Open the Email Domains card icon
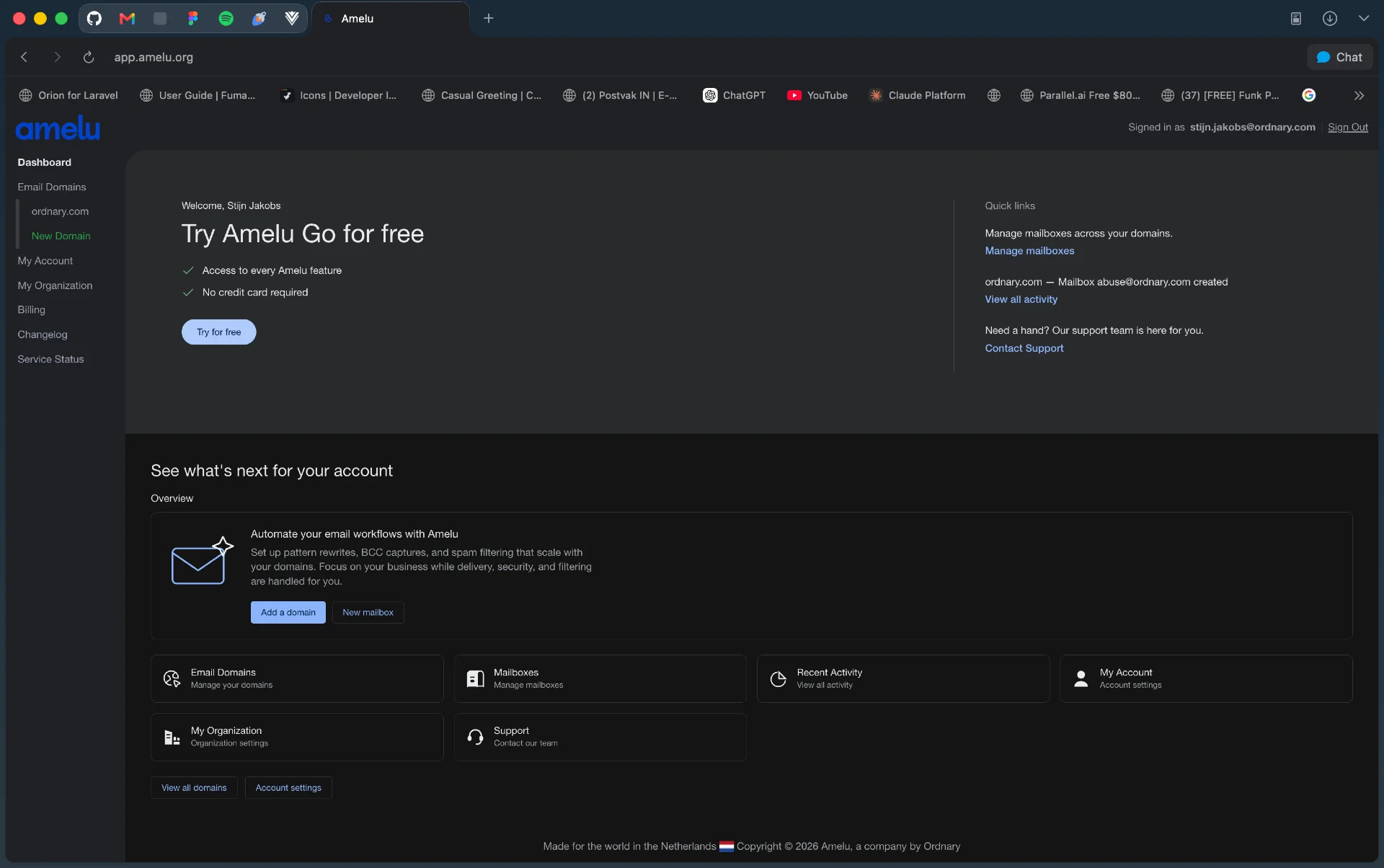The width and height of the screenshot is (1384, 868). [172, 678]
